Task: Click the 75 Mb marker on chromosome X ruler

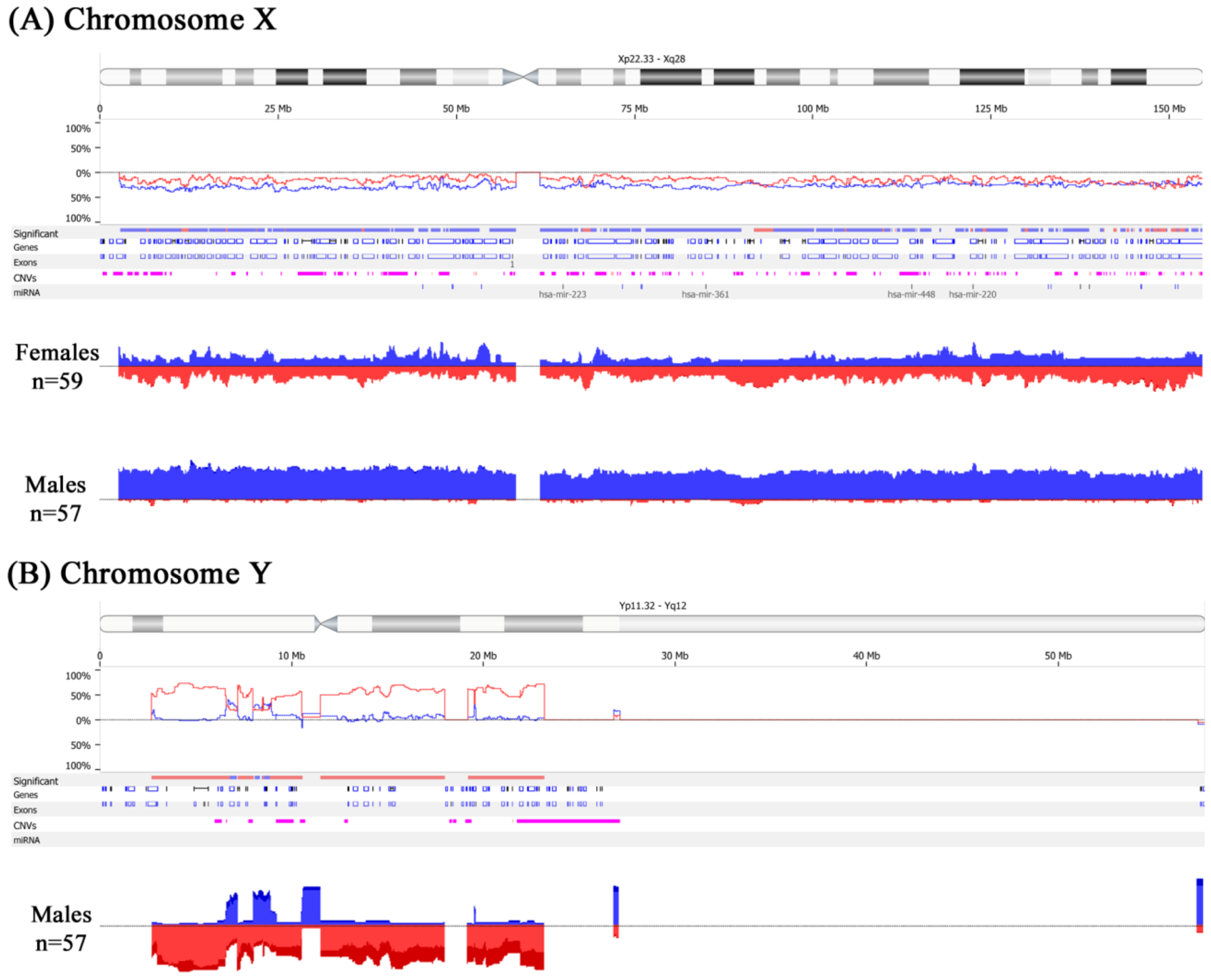Action: pyautogui.click(x=634, y=109)
